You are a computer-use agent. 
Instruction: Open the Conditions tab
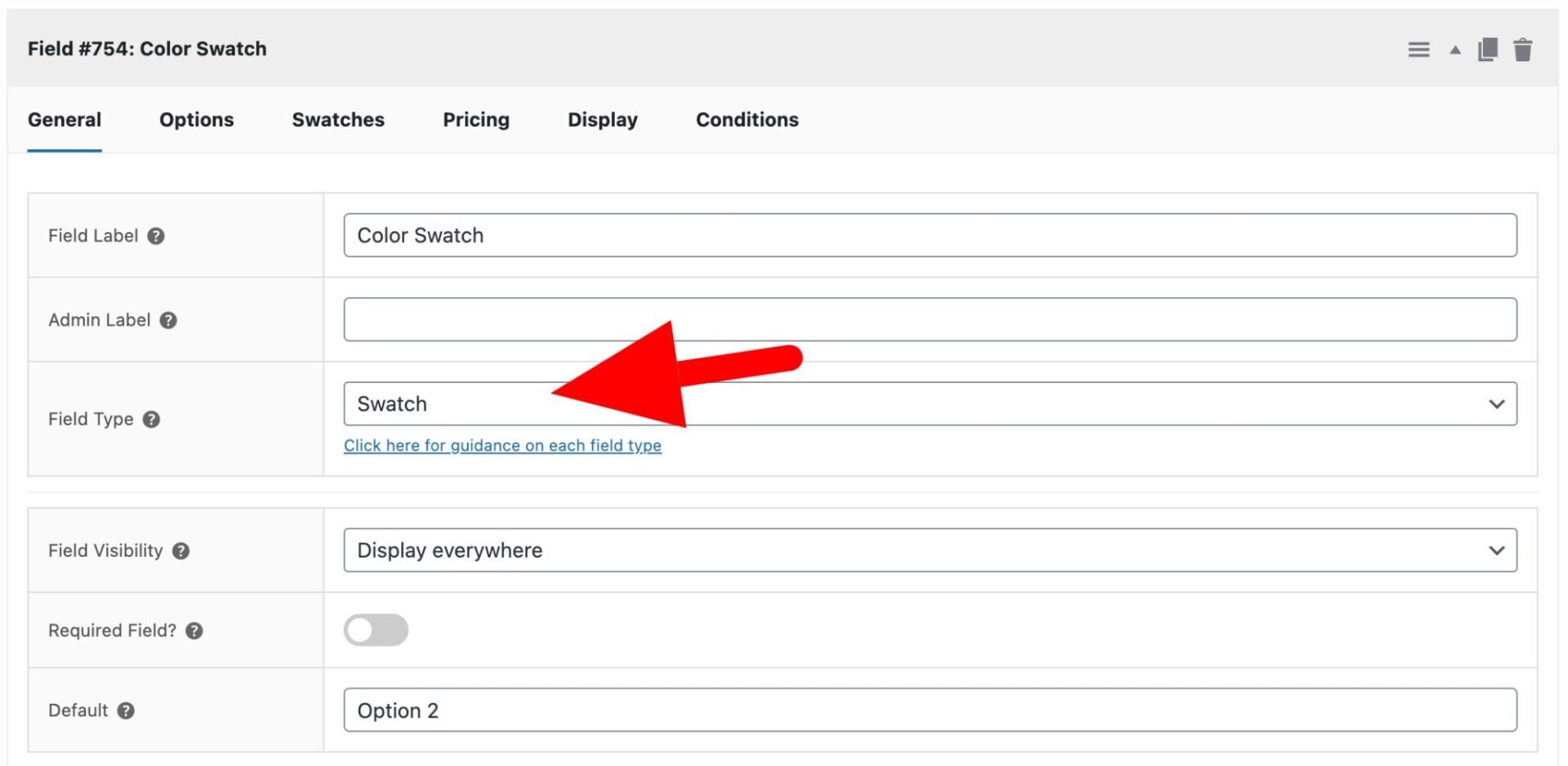coord(746,119)
